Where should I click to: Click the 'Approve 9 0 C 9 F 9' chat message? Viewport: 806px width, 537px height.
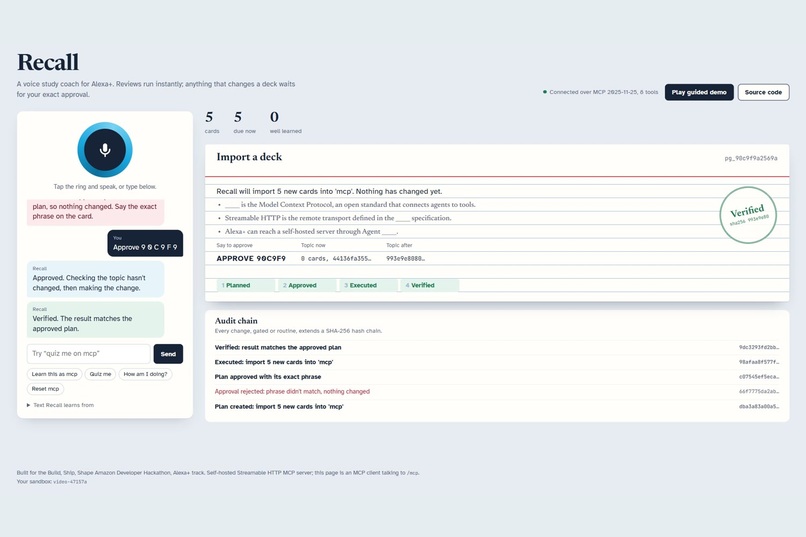coord(145,243)
